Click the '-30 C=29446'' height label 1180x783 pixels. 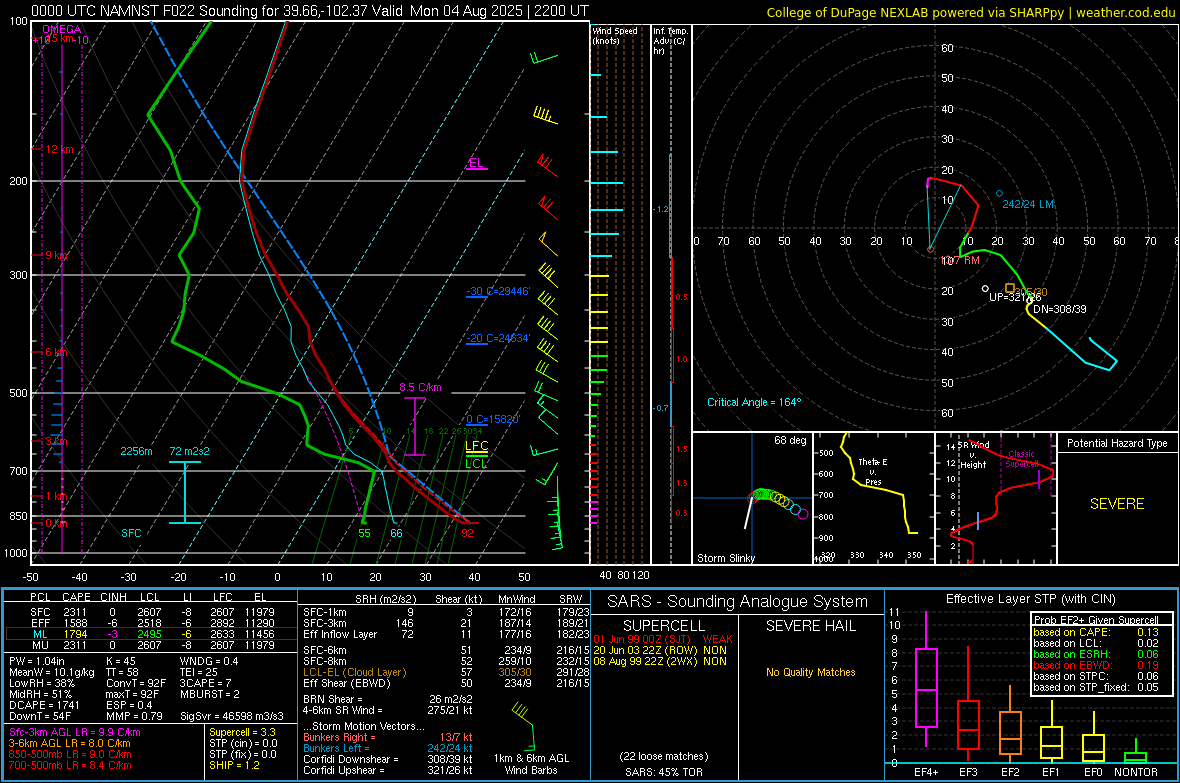(498, 291)
